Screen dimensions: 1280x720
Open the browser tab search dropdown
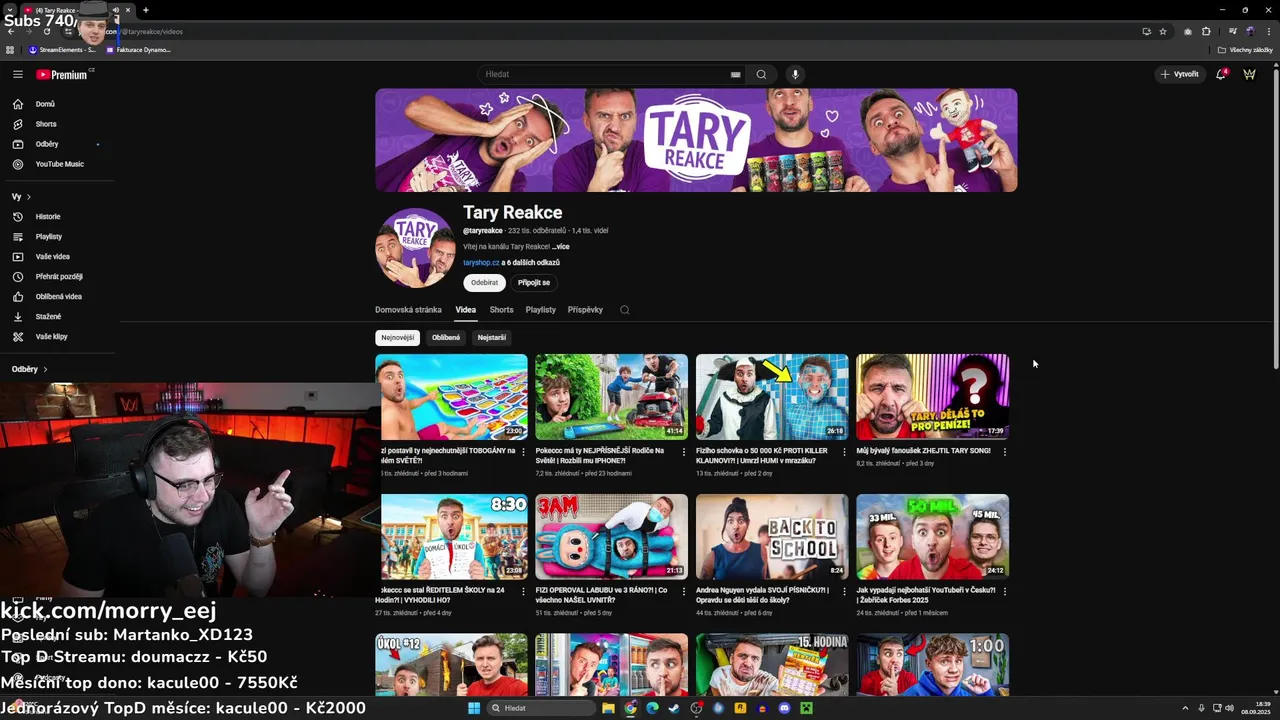point(10,10)
